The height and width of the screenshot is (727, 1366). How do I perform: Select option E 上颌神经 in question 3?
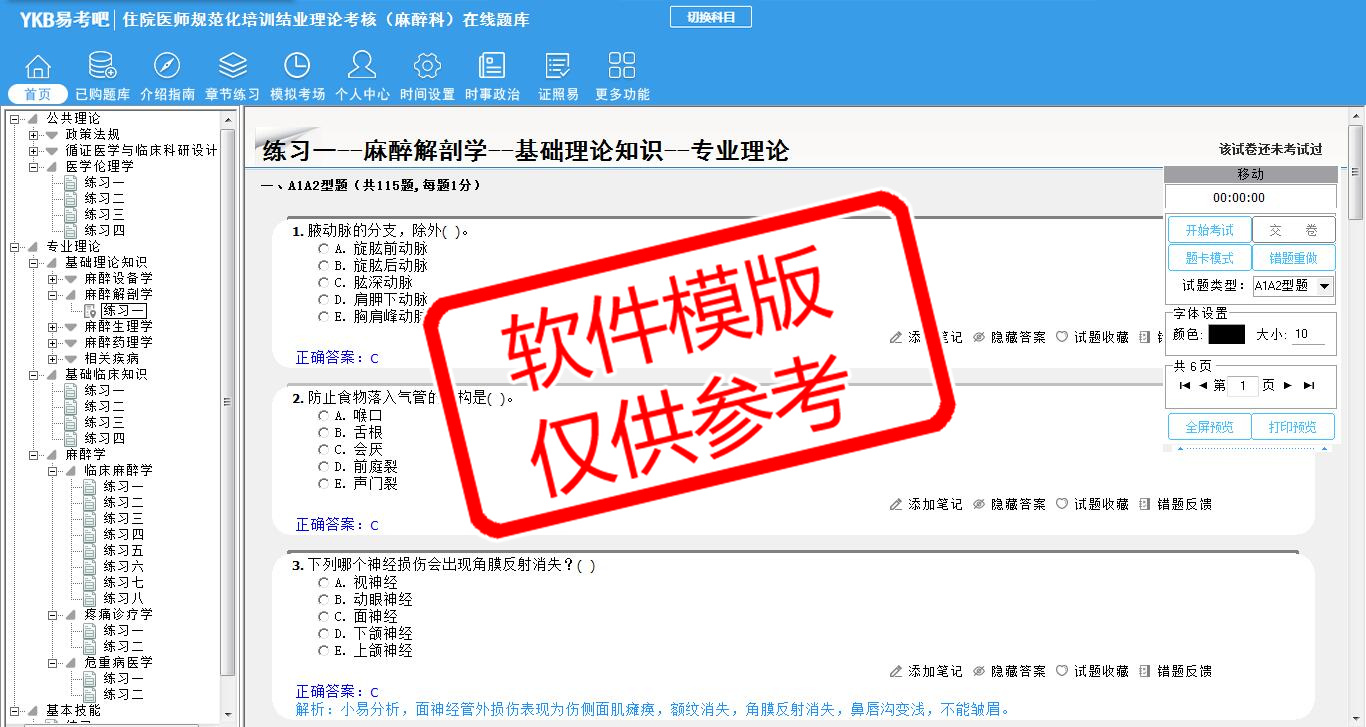coord(324,651)
